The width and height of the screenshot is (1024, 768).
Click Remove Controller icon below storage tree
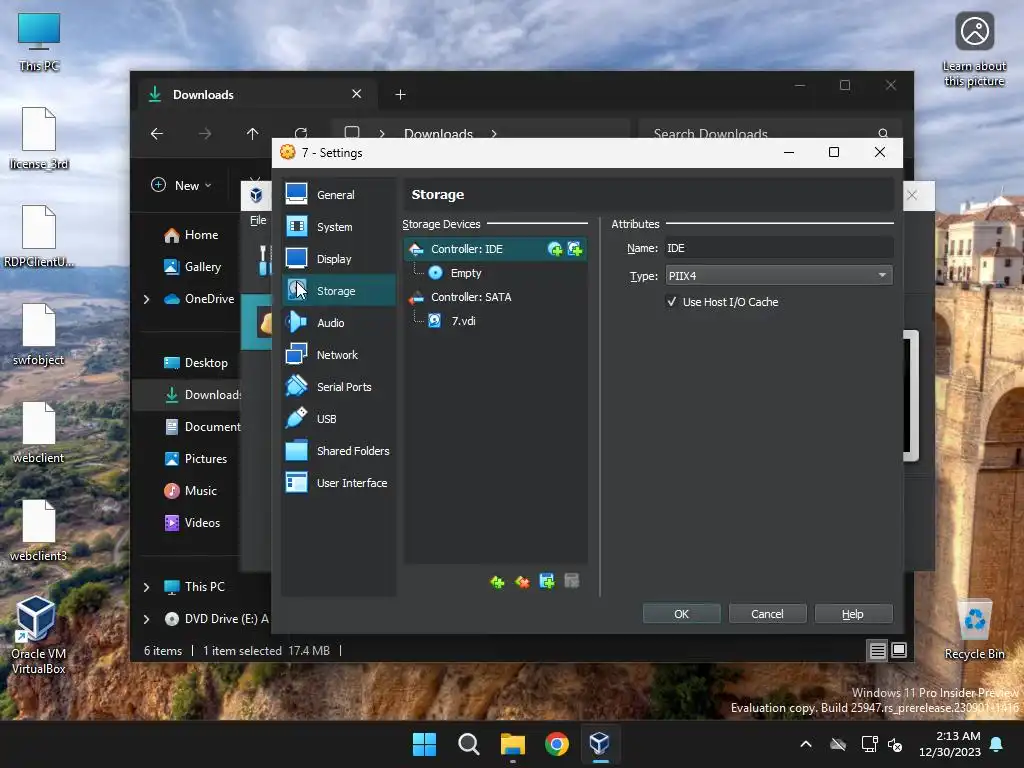[x=522, y=581]
